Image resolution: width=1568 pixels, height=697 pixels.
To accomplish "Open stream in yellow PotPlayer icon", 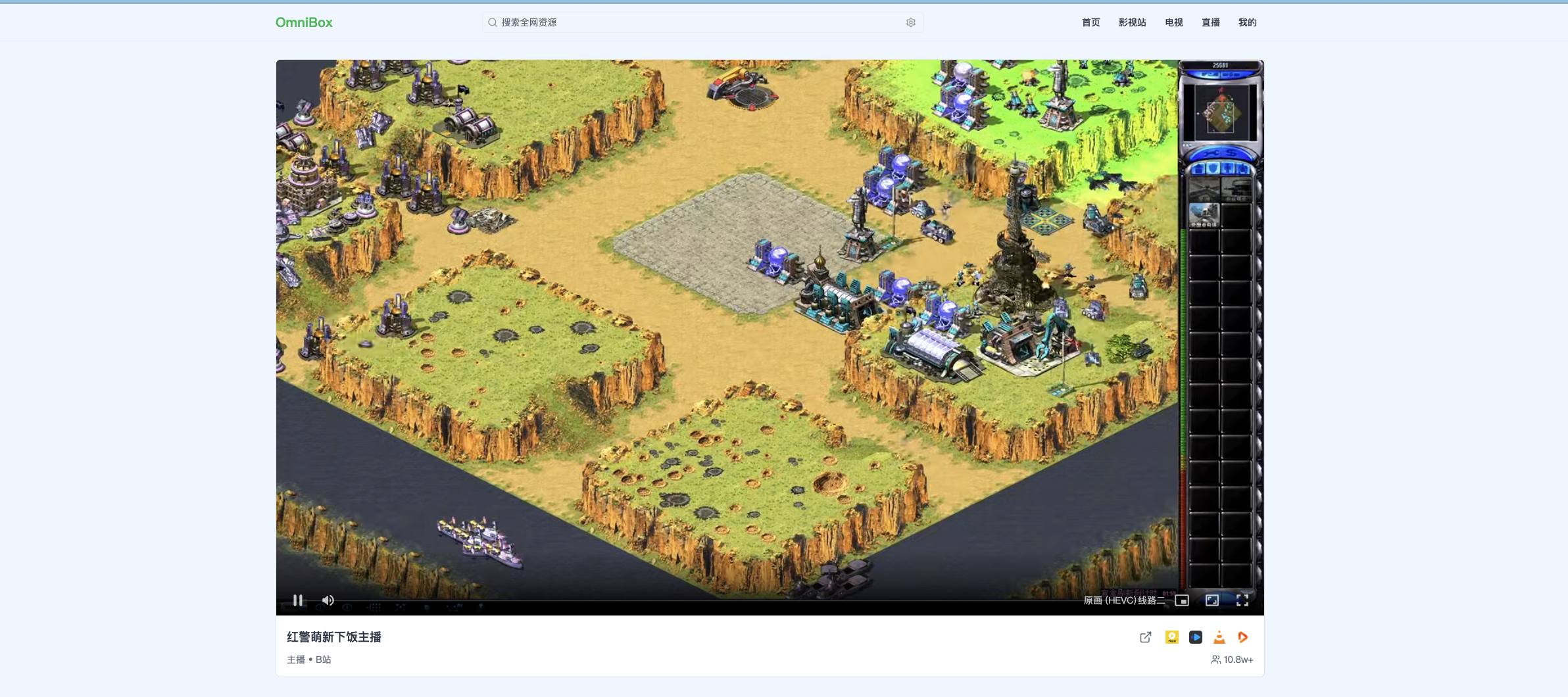I will (x=1171, y=637).
